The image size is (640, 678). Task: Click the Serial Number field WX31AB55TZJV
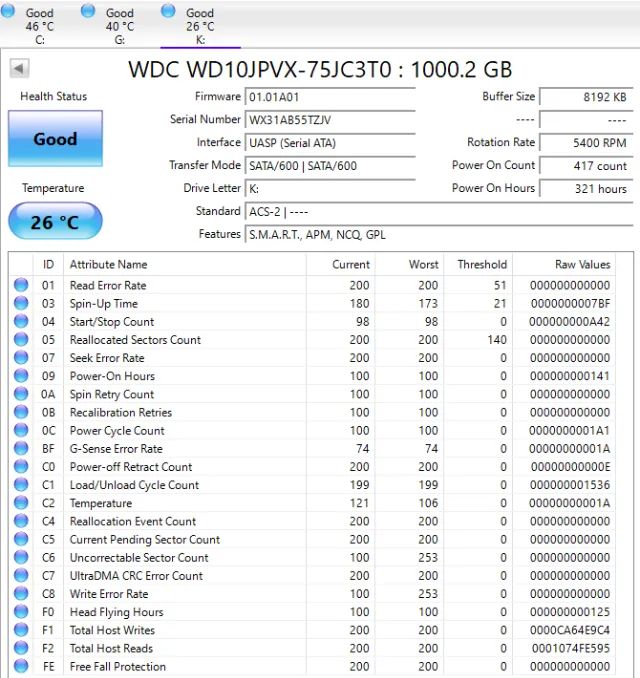330,120
